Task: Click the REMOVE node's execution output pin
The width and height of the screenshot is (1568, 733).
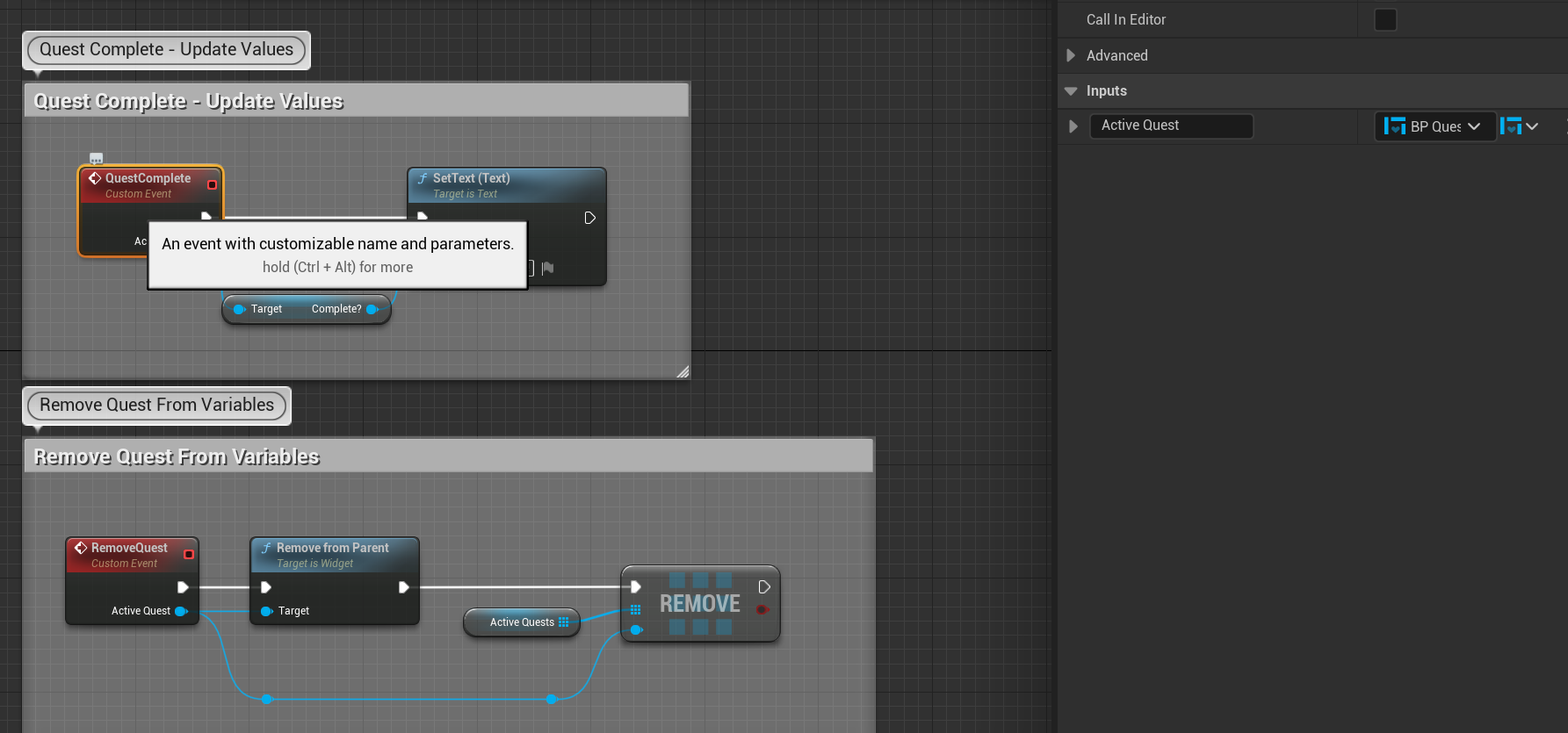Action: tap(764, 587)
